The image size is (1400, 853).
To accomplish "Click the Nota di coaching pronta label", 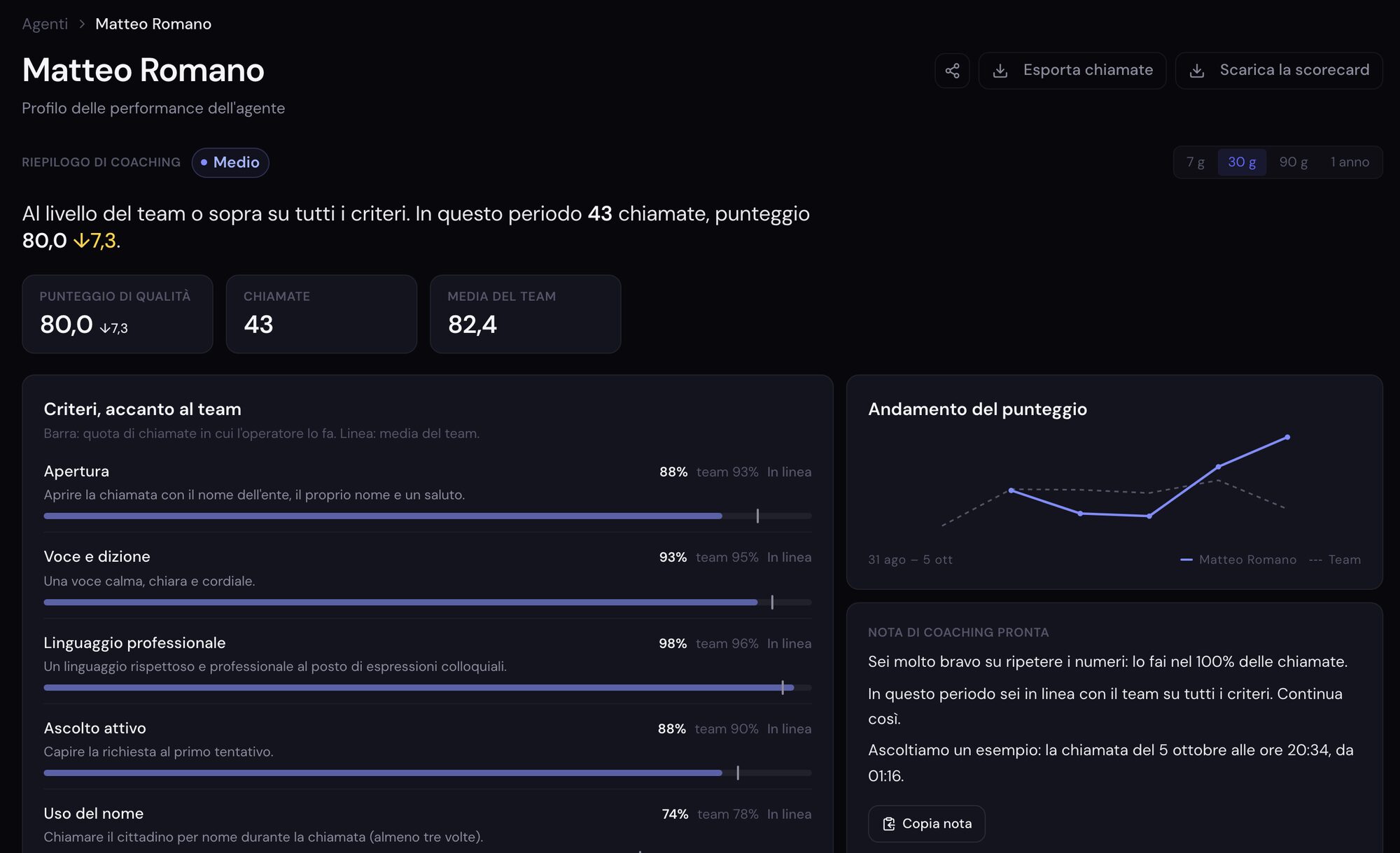I will point(958,633).
